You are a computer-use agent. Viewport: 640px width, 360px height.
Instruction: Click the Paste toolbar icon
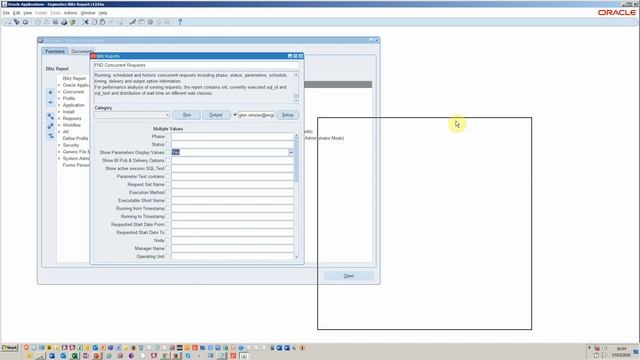point(102,22)
